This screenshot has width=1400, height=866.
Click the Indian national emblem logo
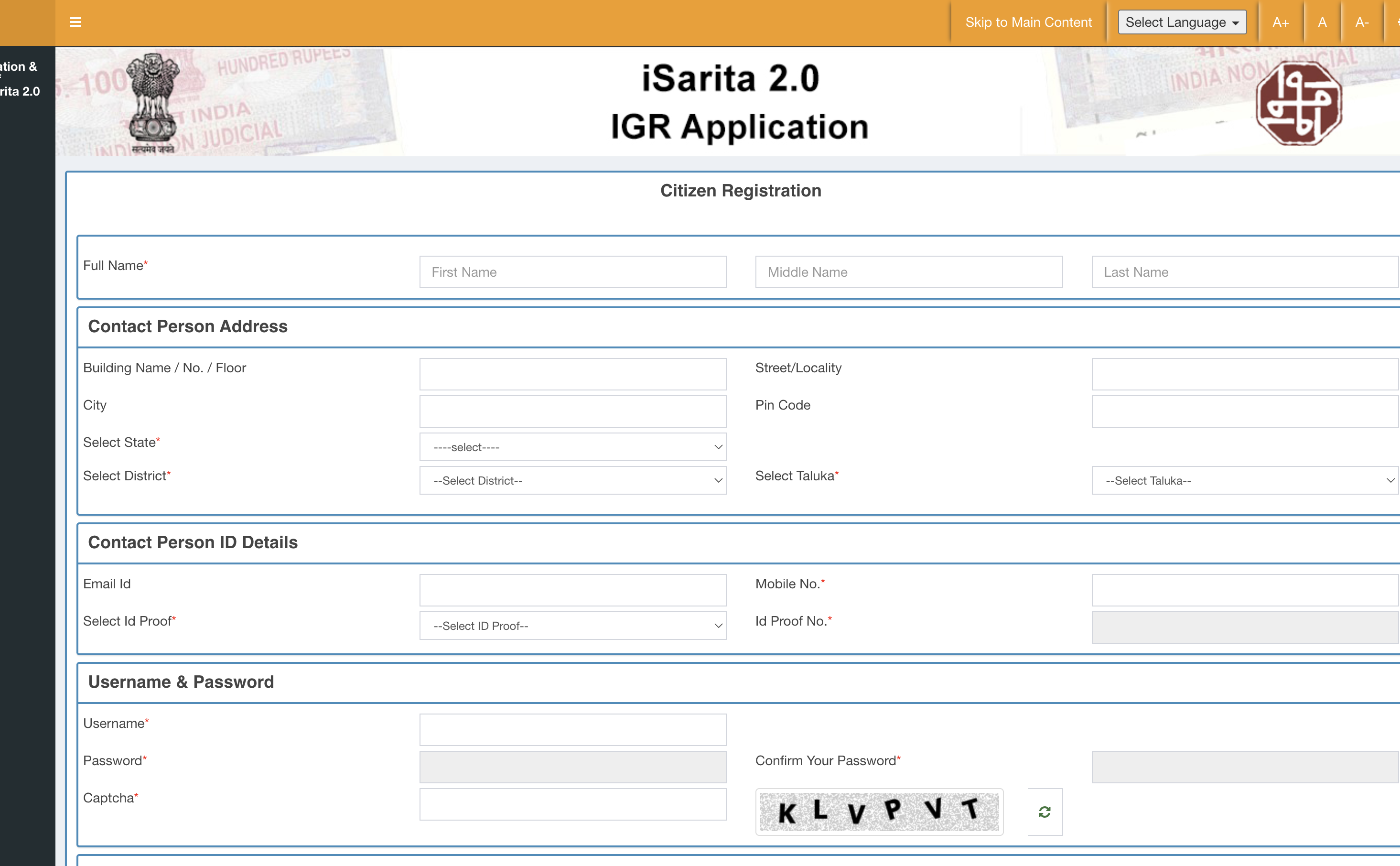point(152,103)
